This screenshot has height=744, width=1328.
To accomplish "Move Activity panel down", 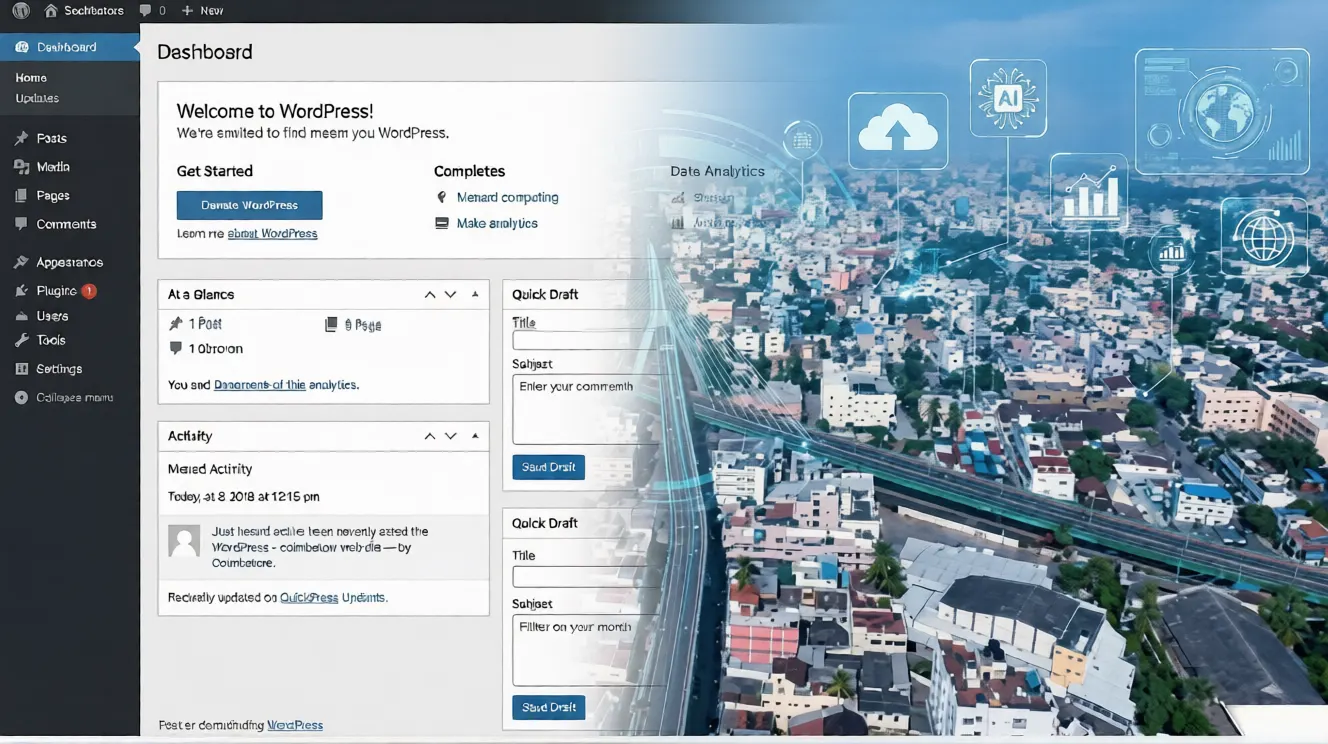I will (451, 436).
